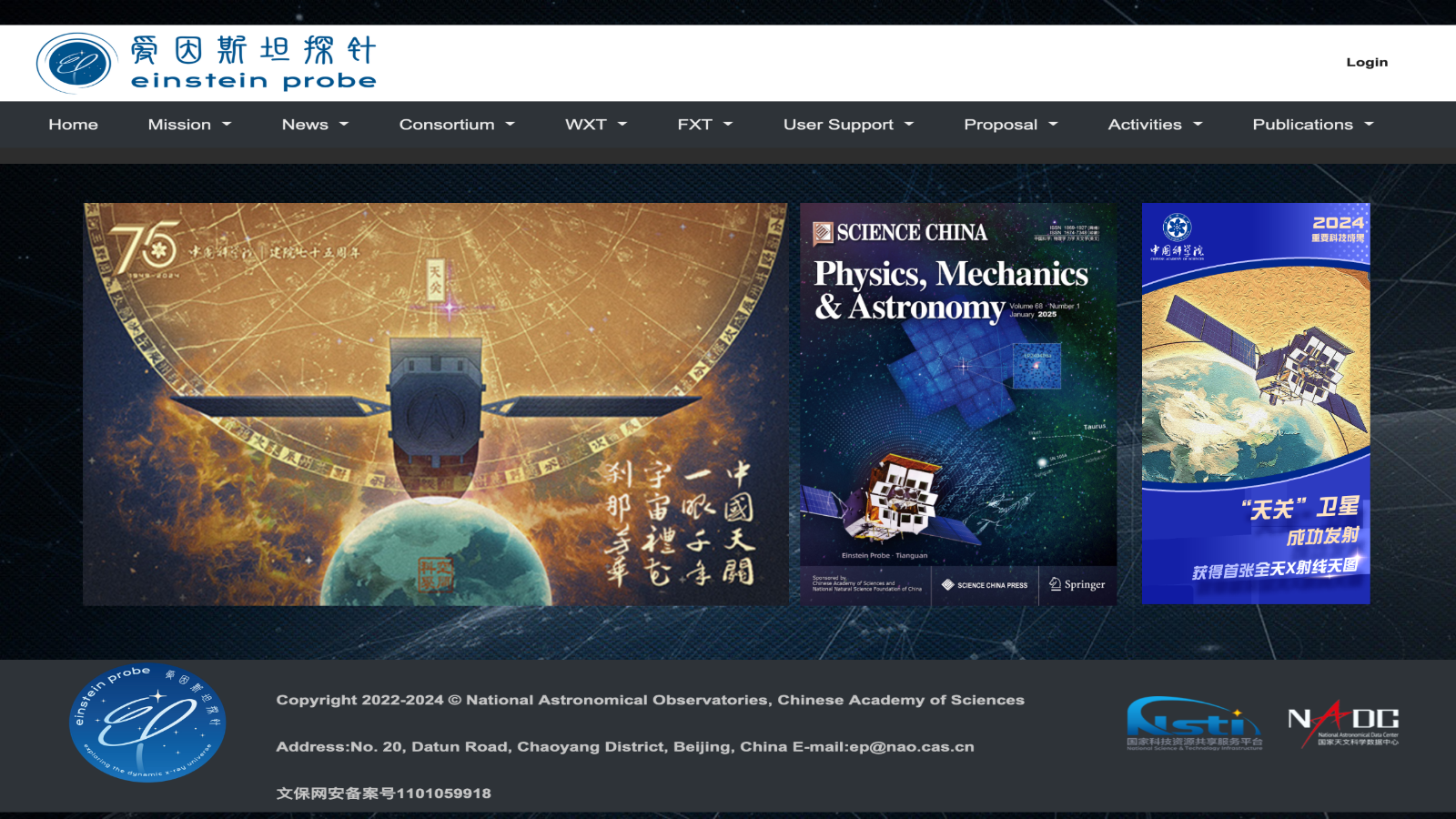This screenshot has height=819, width=1456.
Task: Click the Science China Press logo
Action: click(x=985, y=585)
